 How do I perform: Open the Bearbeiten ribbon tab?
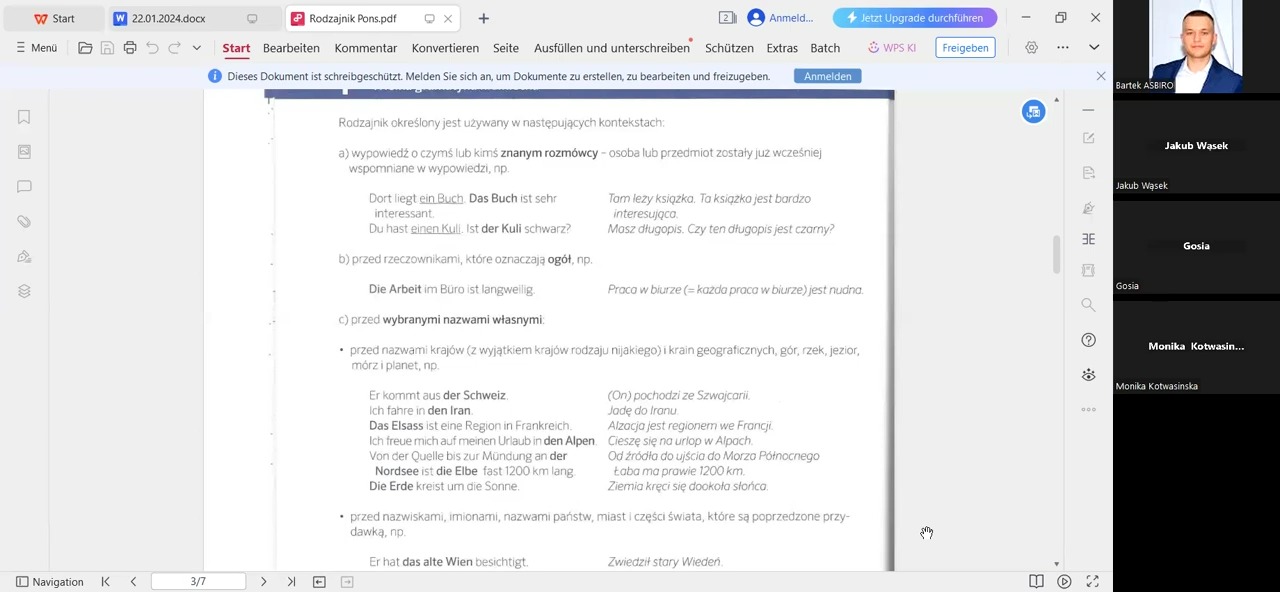291,48
